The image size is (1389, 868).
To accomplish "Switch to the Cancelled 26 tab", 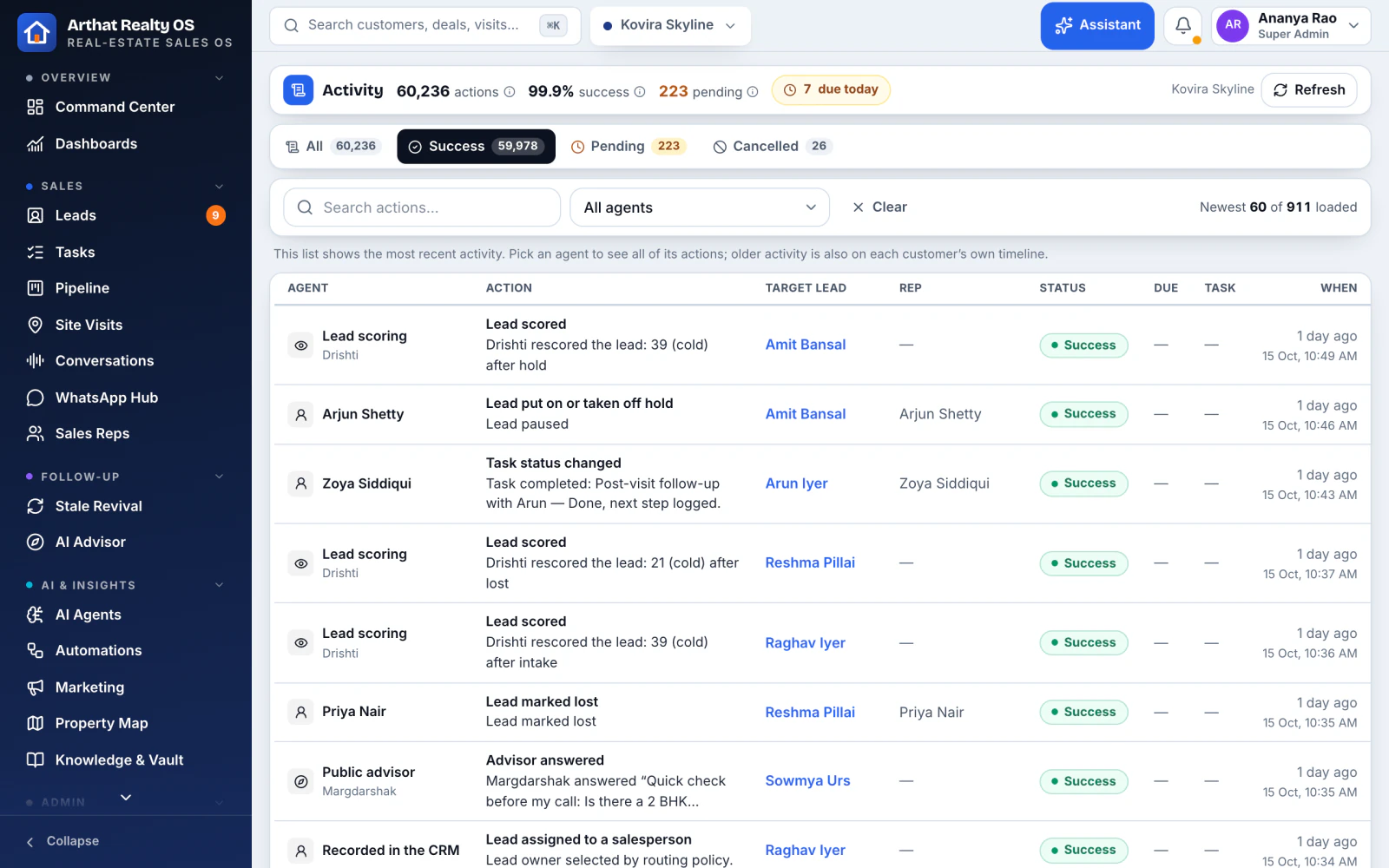I will (x=773, y=146).
